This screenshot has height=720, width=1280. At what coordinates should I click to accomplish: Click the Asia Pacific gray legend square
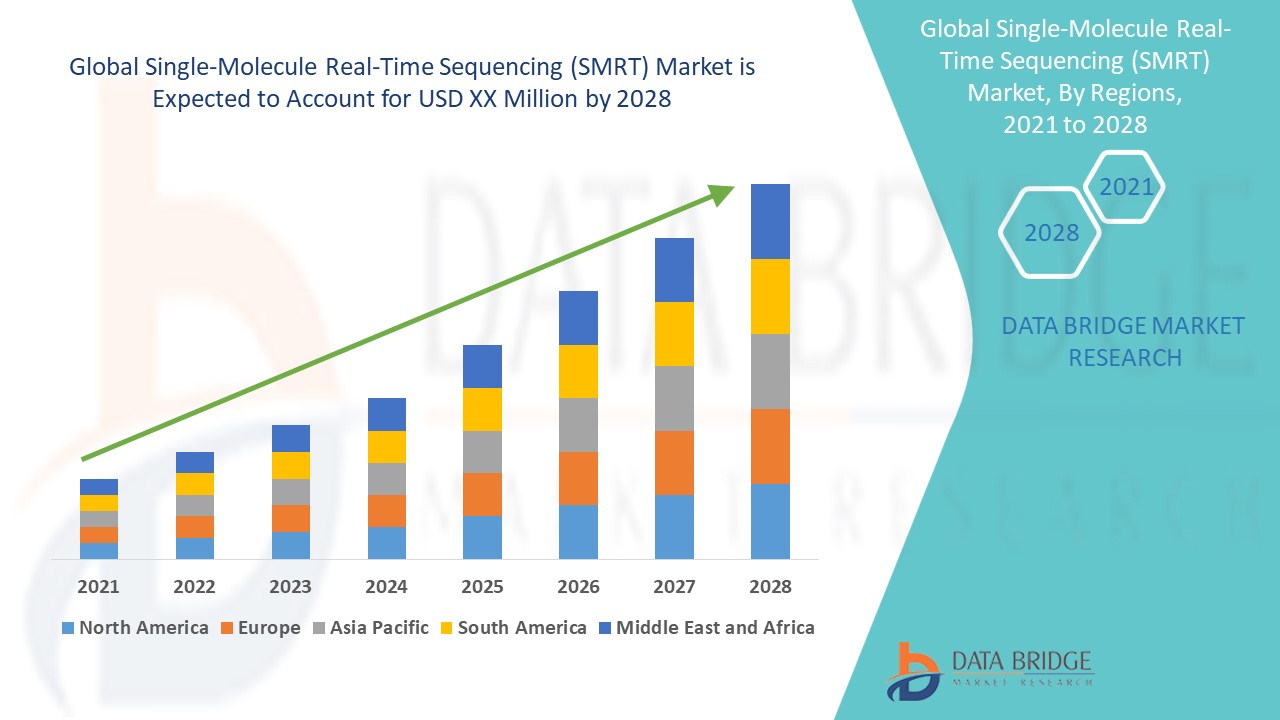click(x=321, y=628)
